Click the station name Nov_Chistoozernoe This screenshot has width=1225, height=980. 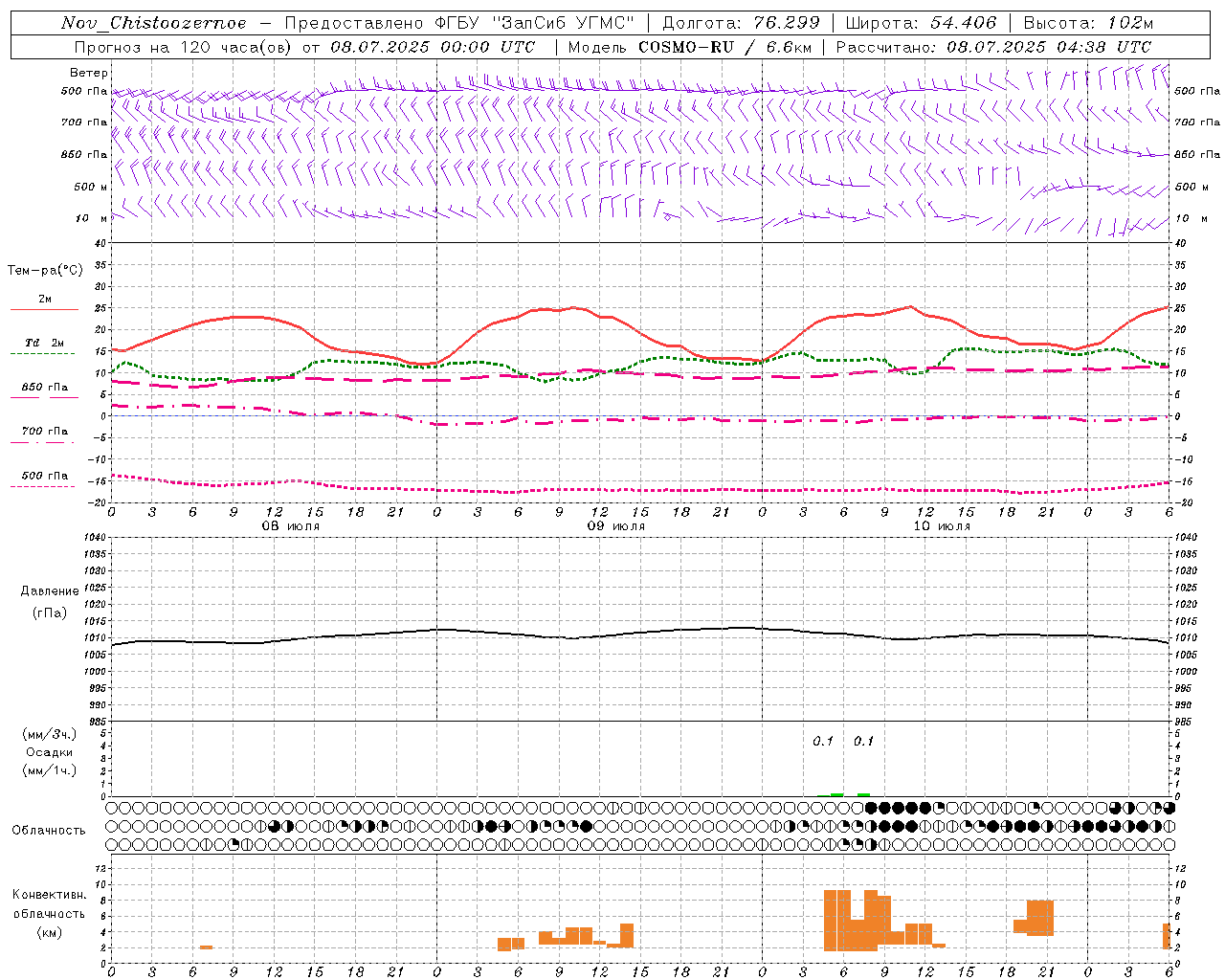[x=153, y=23]
